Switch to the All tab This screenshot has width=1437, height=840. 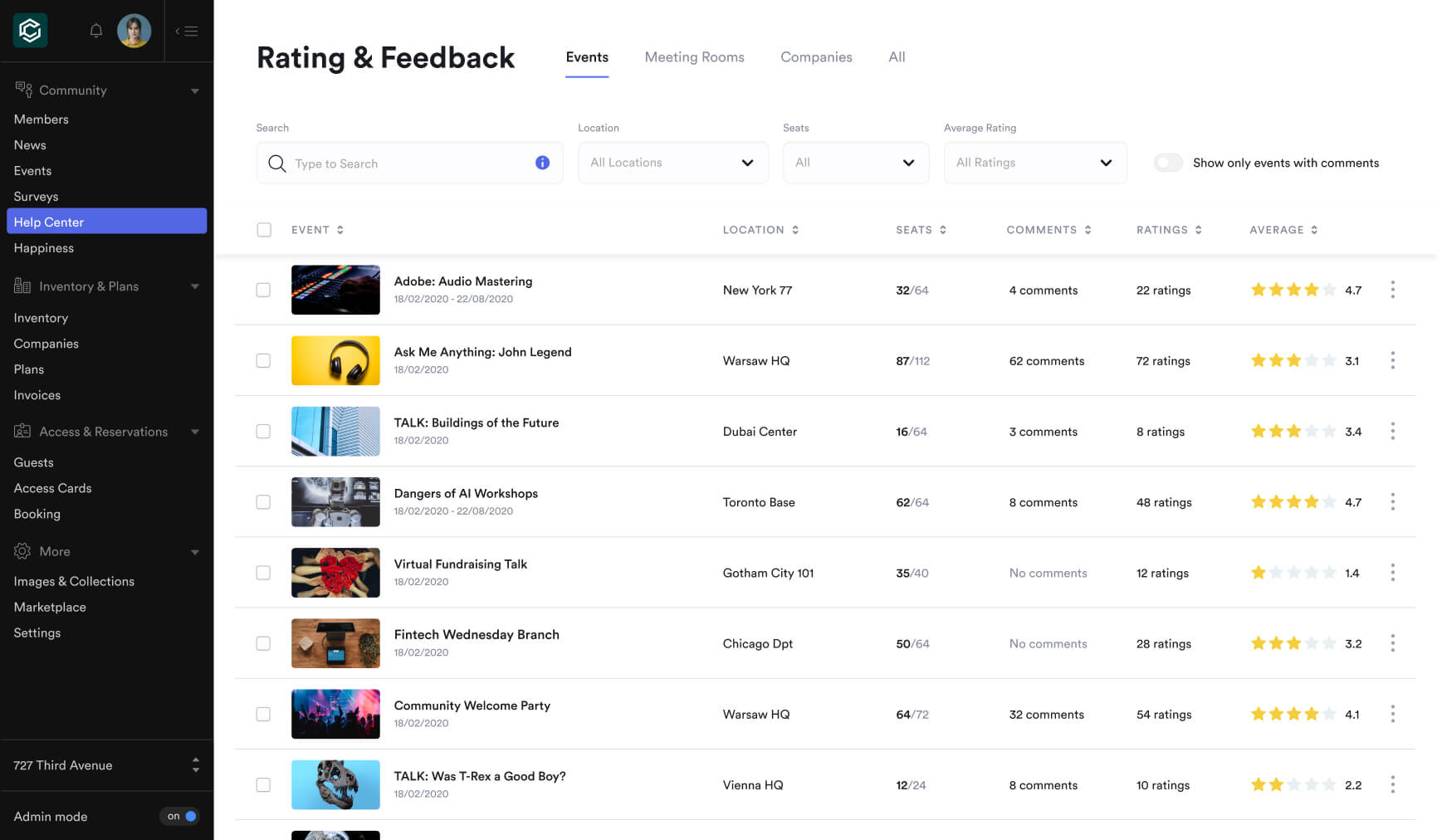point(897,57)
